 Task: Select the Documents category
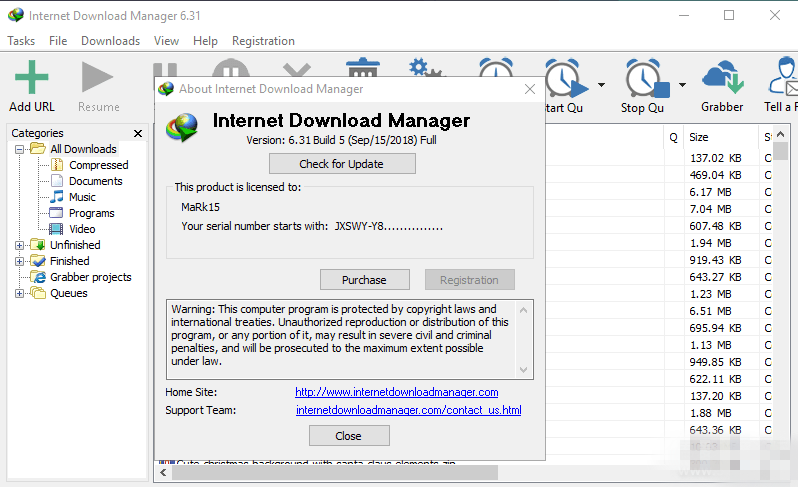[96, 181]
